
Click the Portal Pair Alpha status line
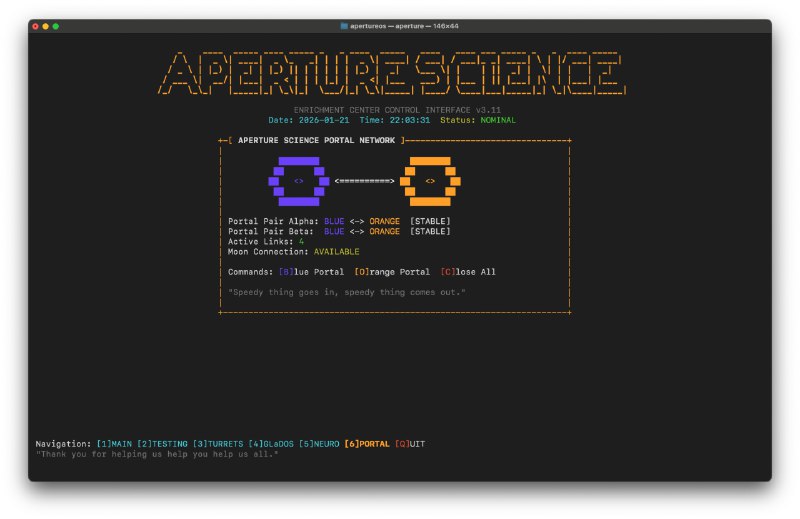point(339,221)
